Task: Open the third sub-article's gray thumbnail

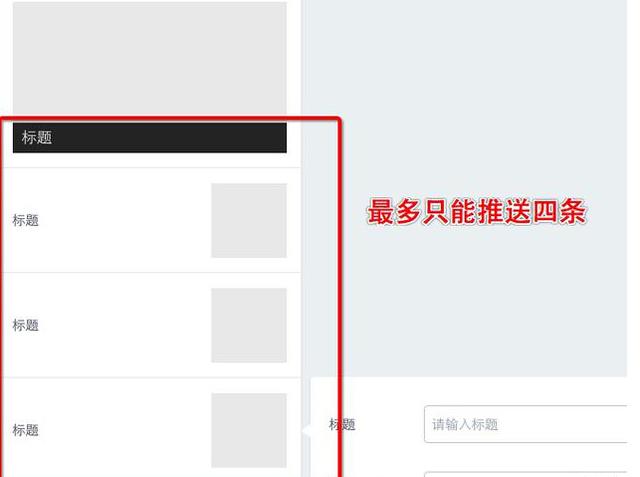Action: [x=249, y=430]
